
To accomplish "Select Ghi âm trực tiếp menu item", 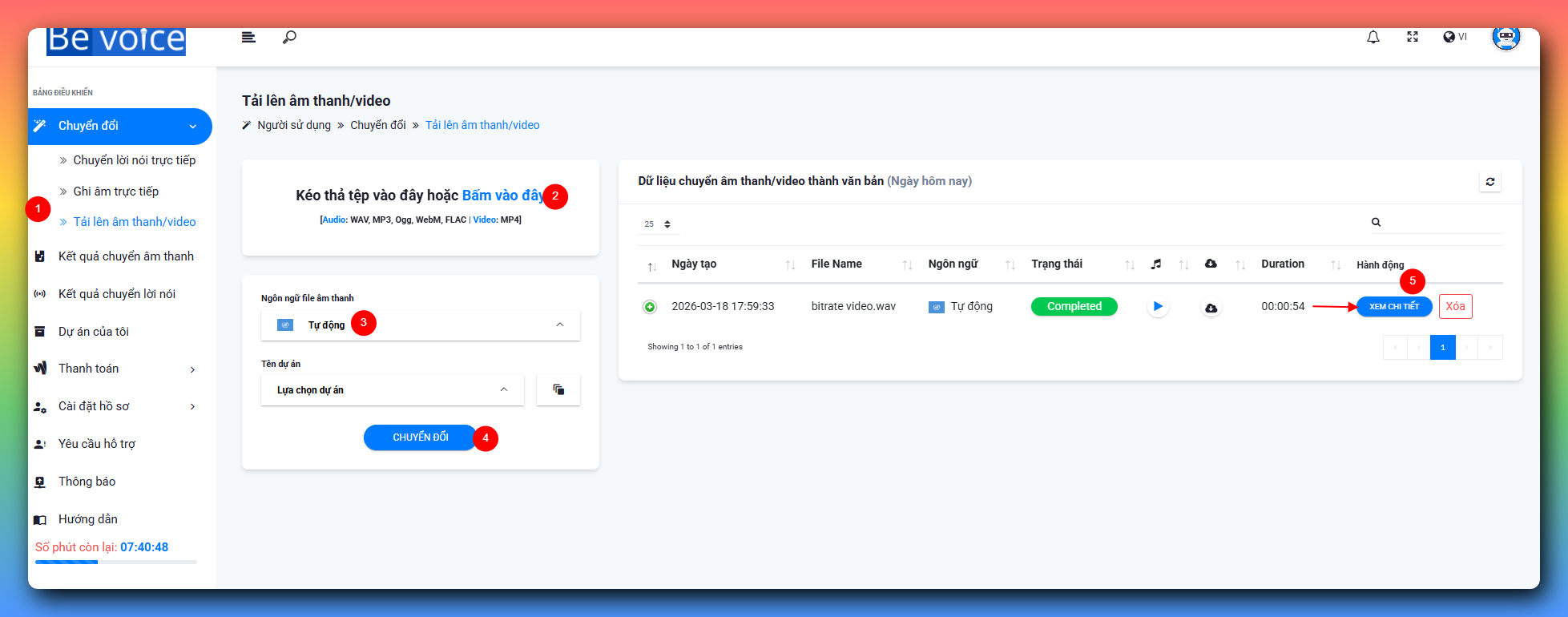I will (x=116, y=192).
